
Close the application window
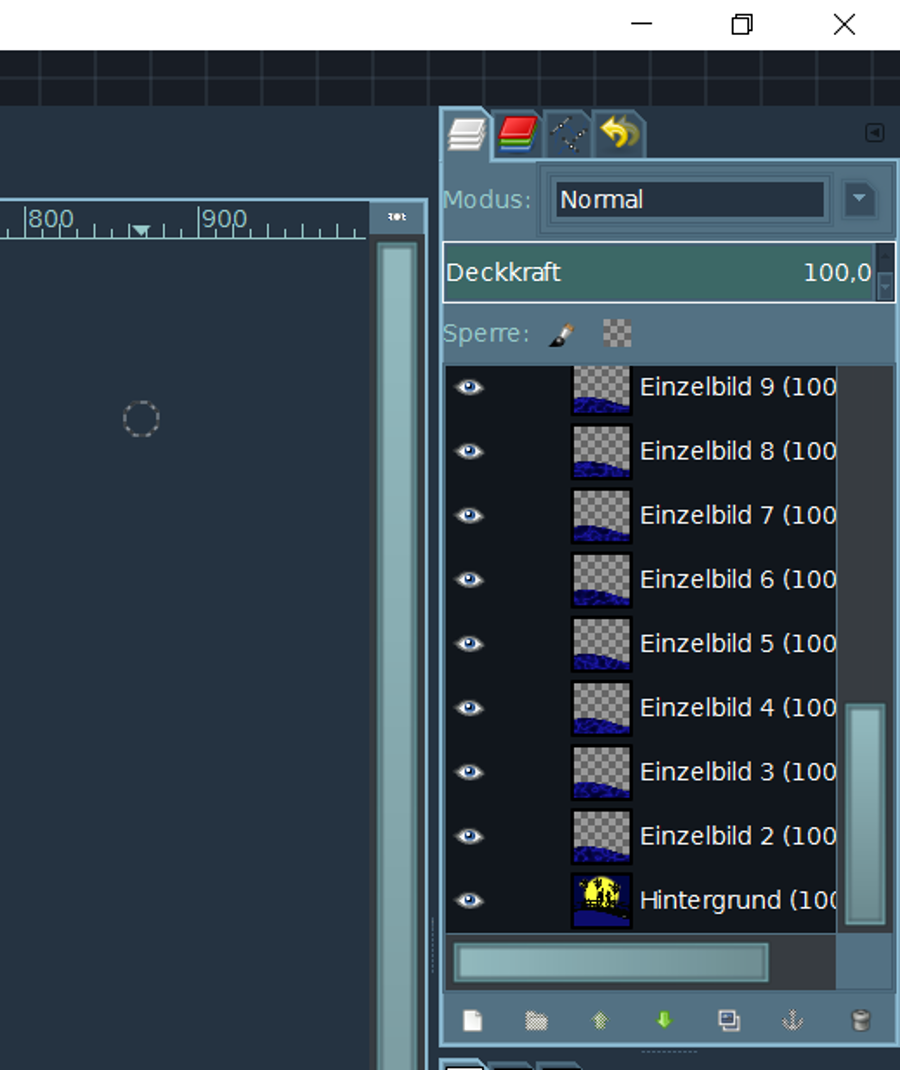click(x=844, y=25)
